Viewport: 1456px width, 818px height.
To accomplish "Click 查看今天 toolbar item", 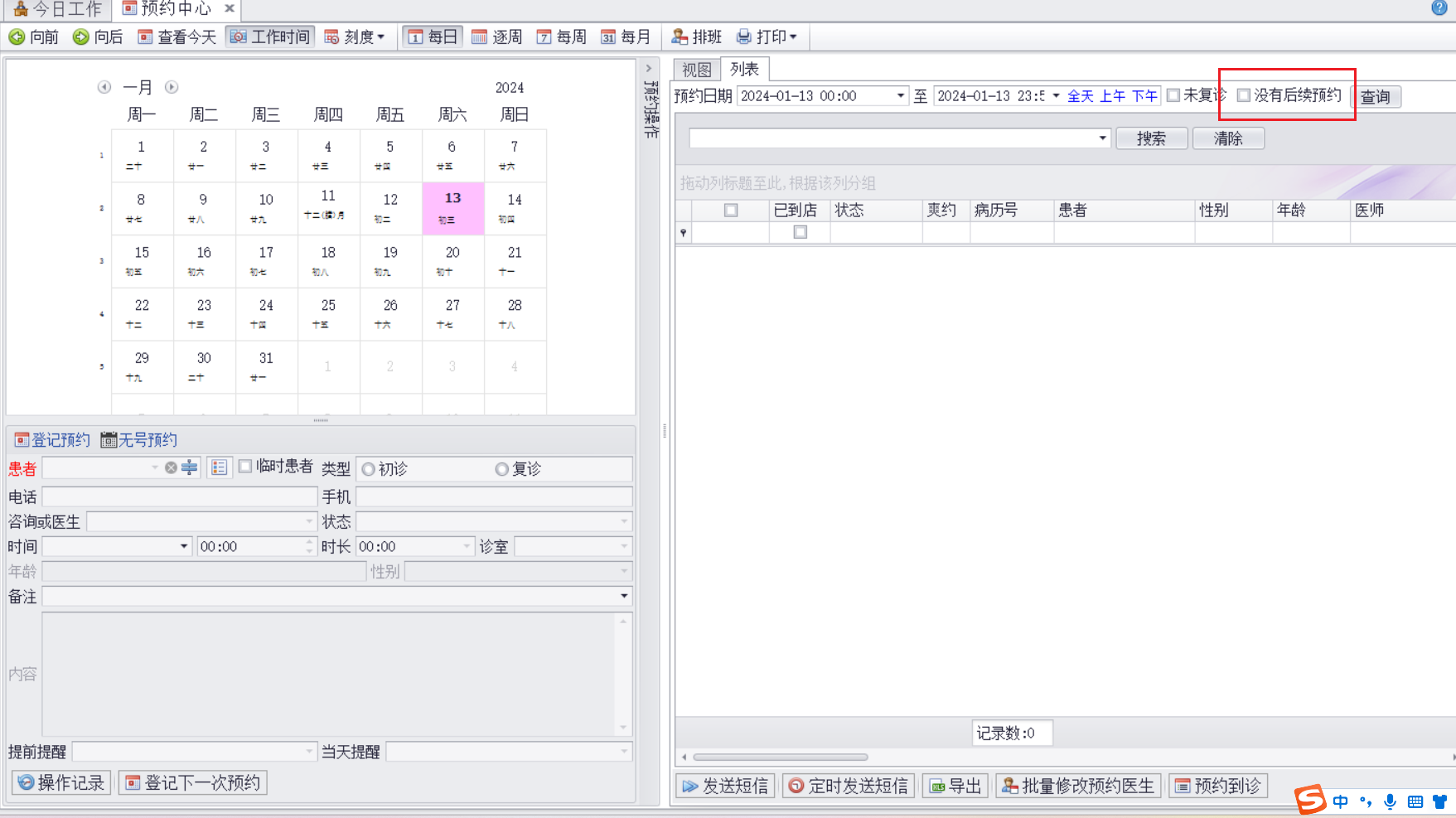I will coord(177,37).
